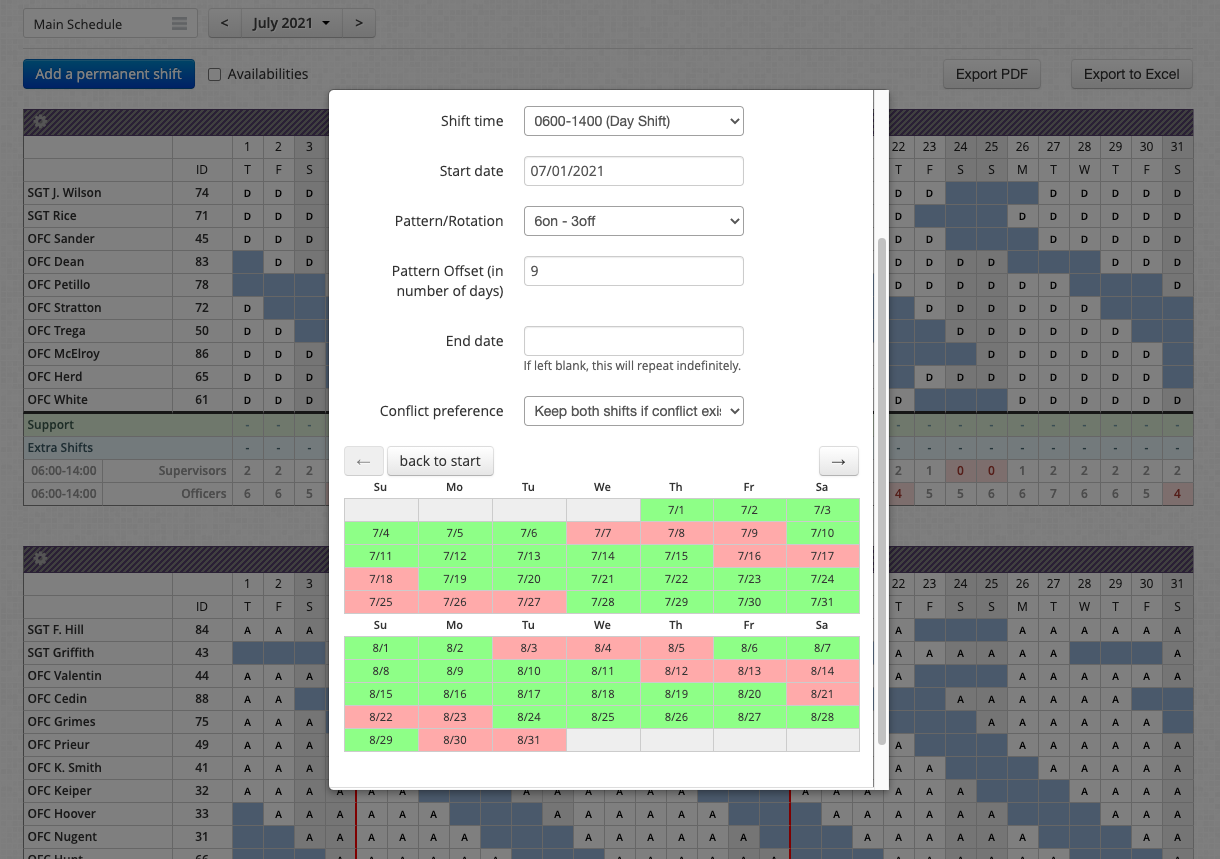Click the End date input field

tap(633, 340)
